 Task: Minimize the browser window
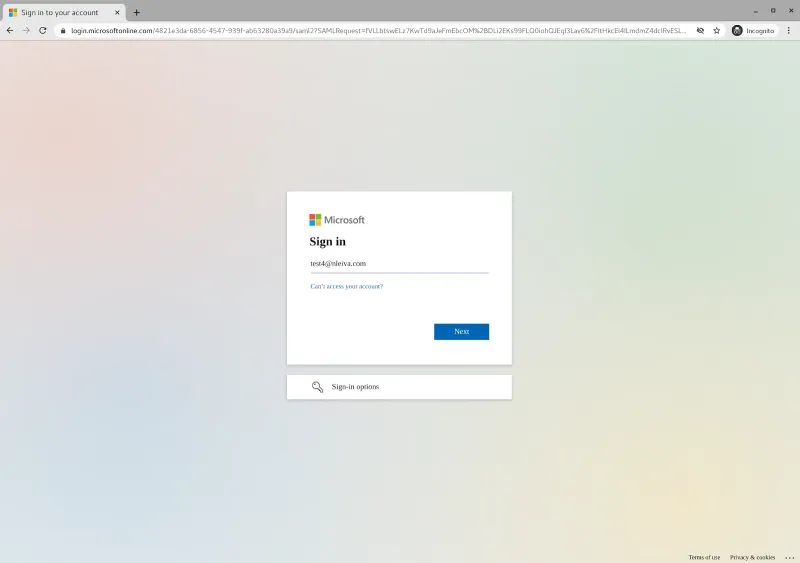tap(756, 11)
